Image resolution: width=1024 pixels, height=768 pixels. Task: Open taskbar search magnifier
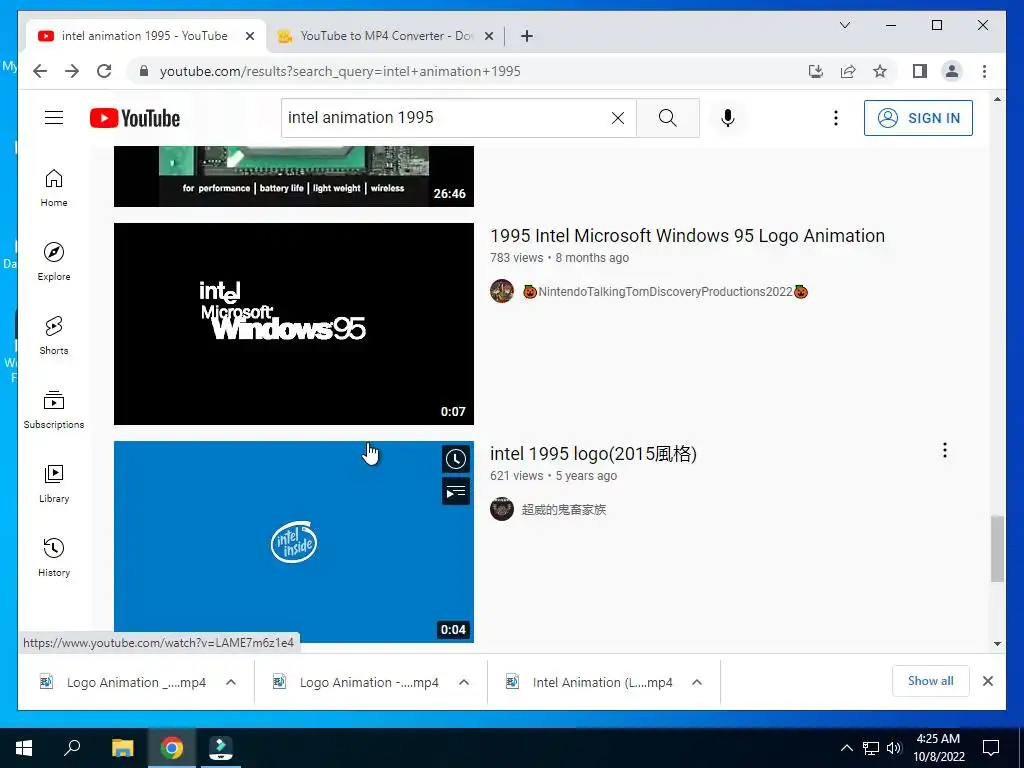pos(72,748)
